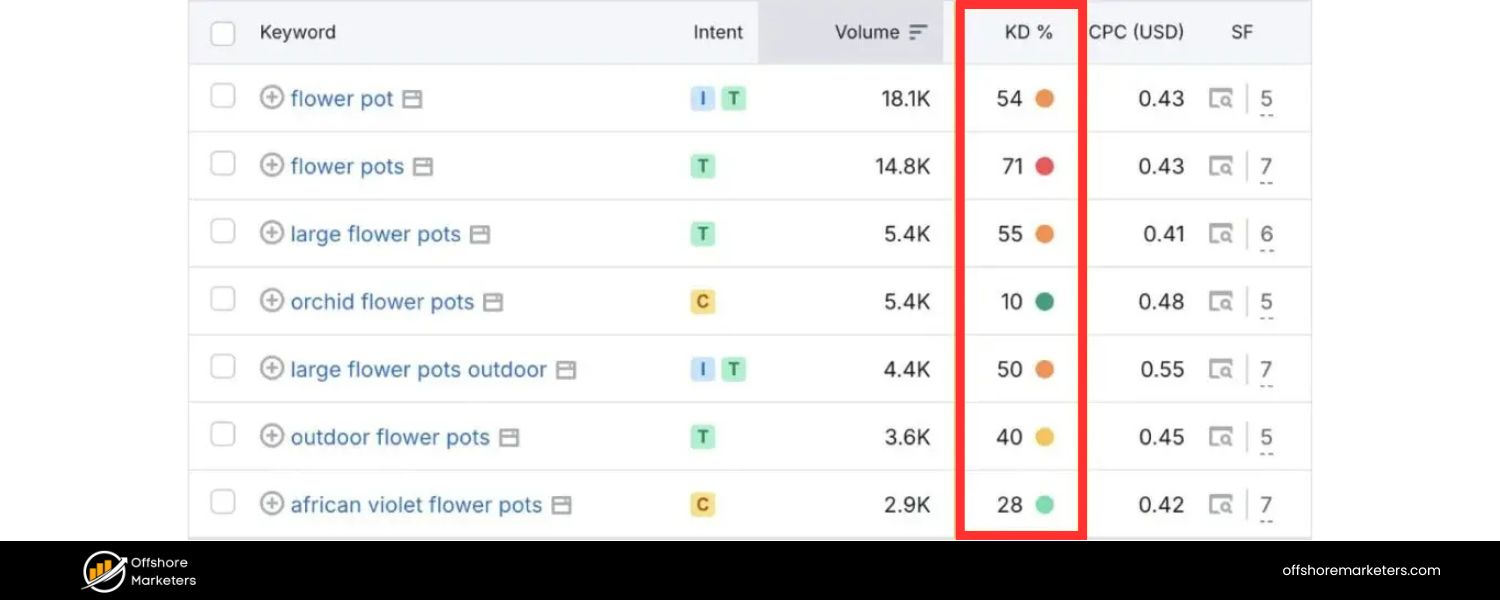Viewport: 1500px width, 600px height.
Task: Click the SF value 7 for african violet flower pots
Action: (x=1266, y=502)
